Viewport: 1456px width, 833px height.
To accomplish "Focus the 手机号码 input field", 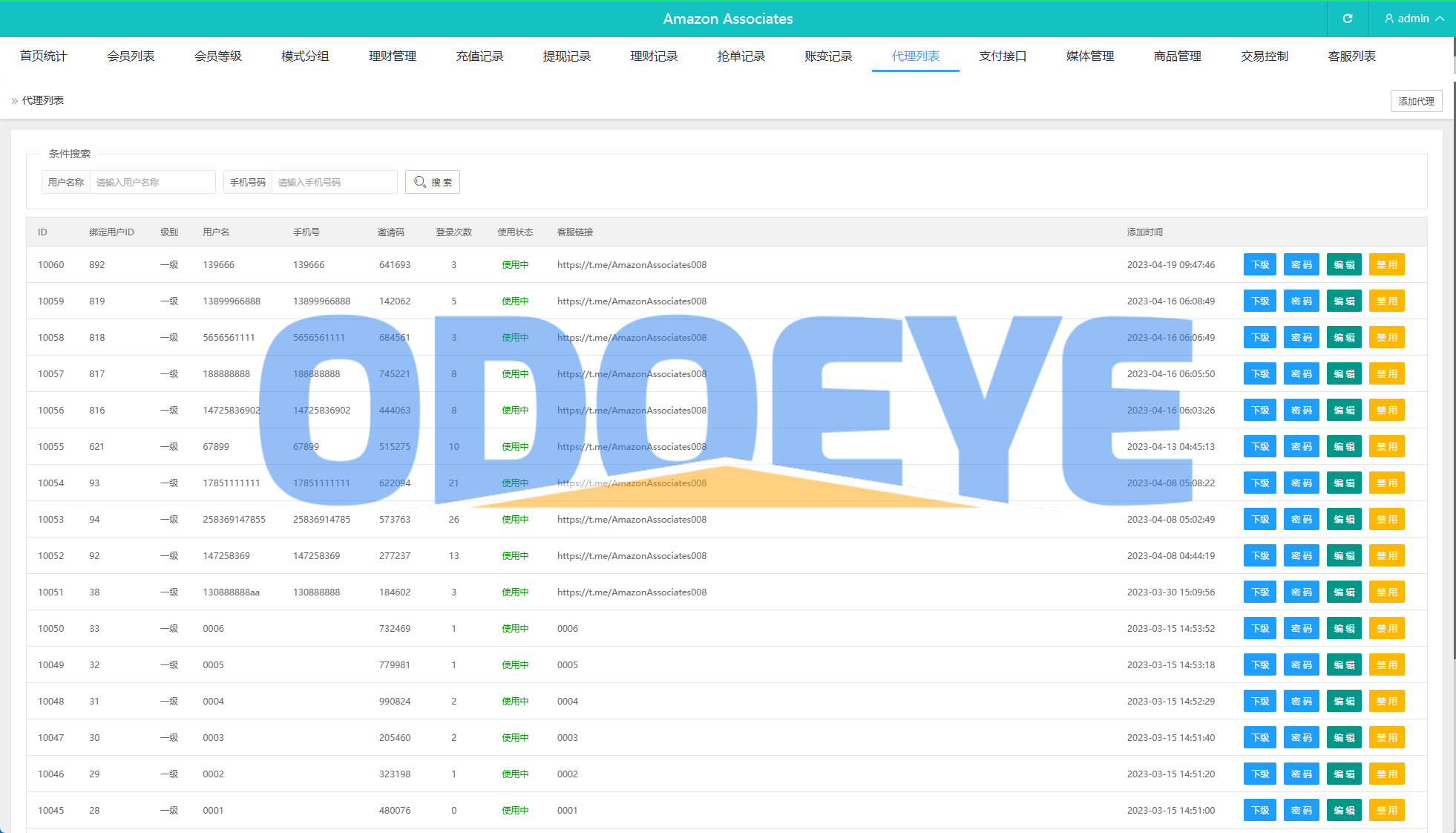I will point(334,182).
